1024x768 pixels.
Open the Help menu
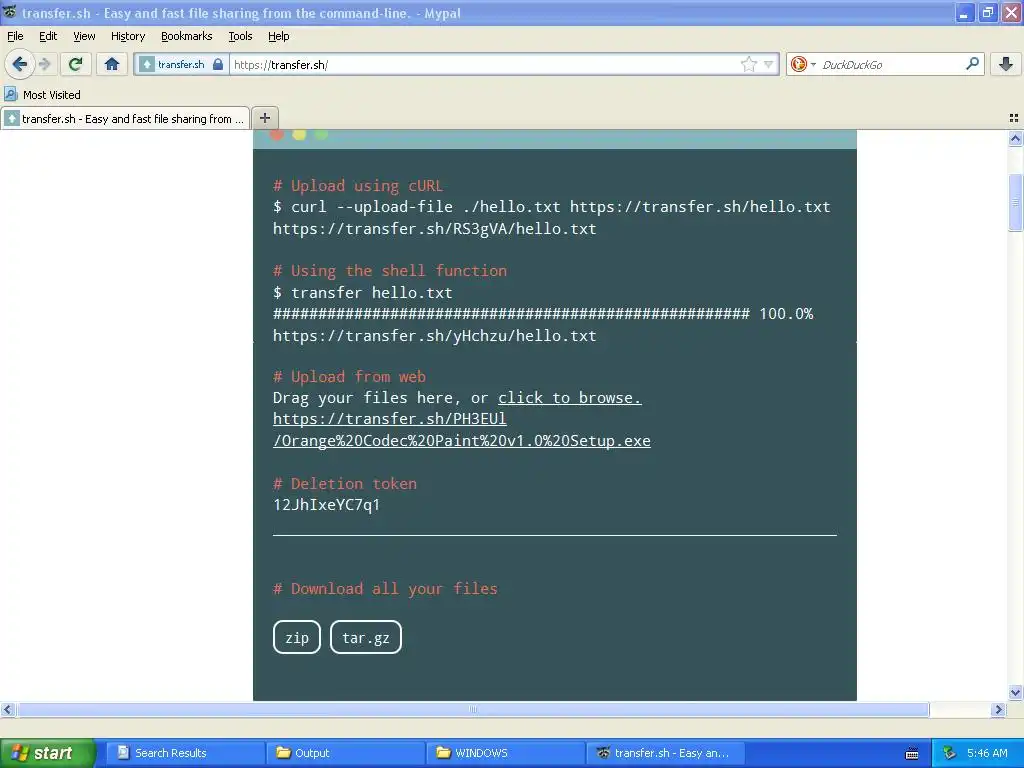click(x=279, y=36)
